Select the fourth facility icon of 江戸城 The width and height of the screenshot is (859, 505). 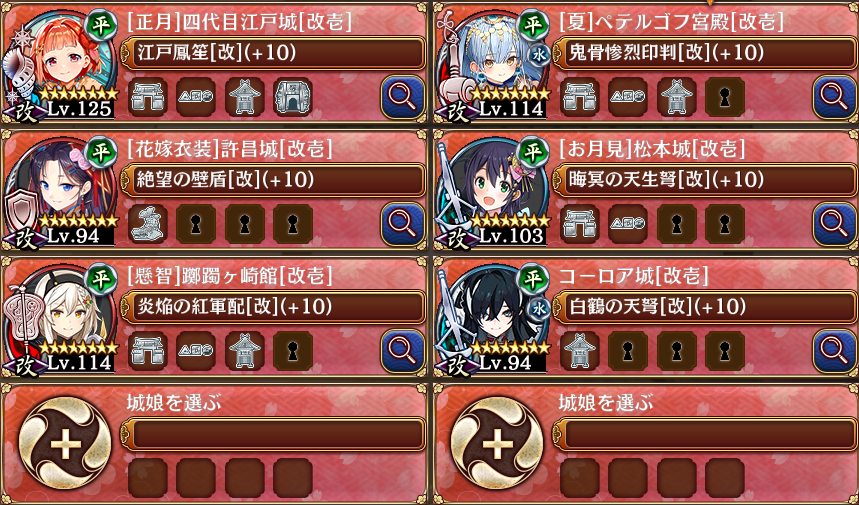point(293,97)
